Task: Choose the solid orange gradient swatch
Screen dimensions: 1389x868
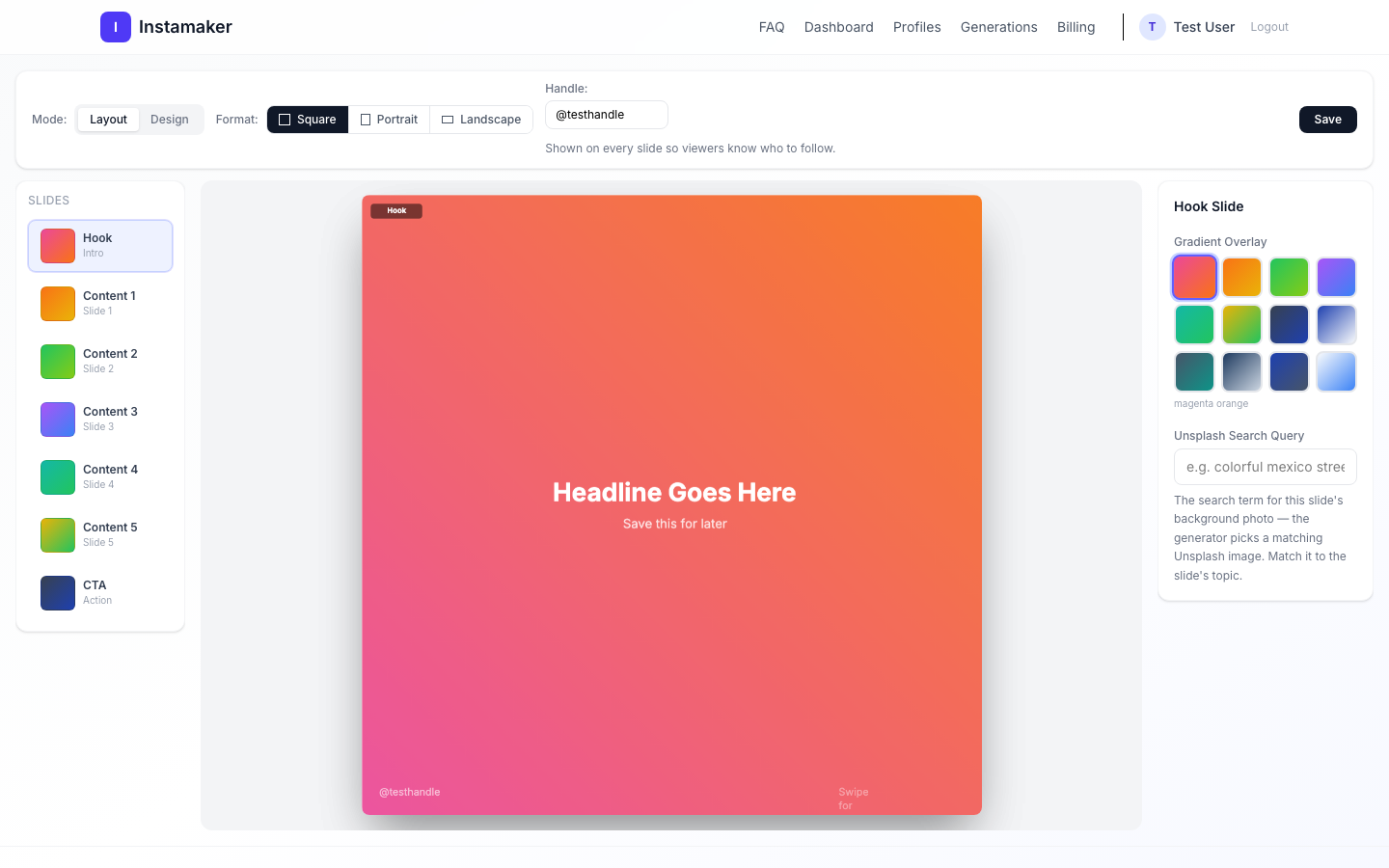Action: (x=1242, y=278)
